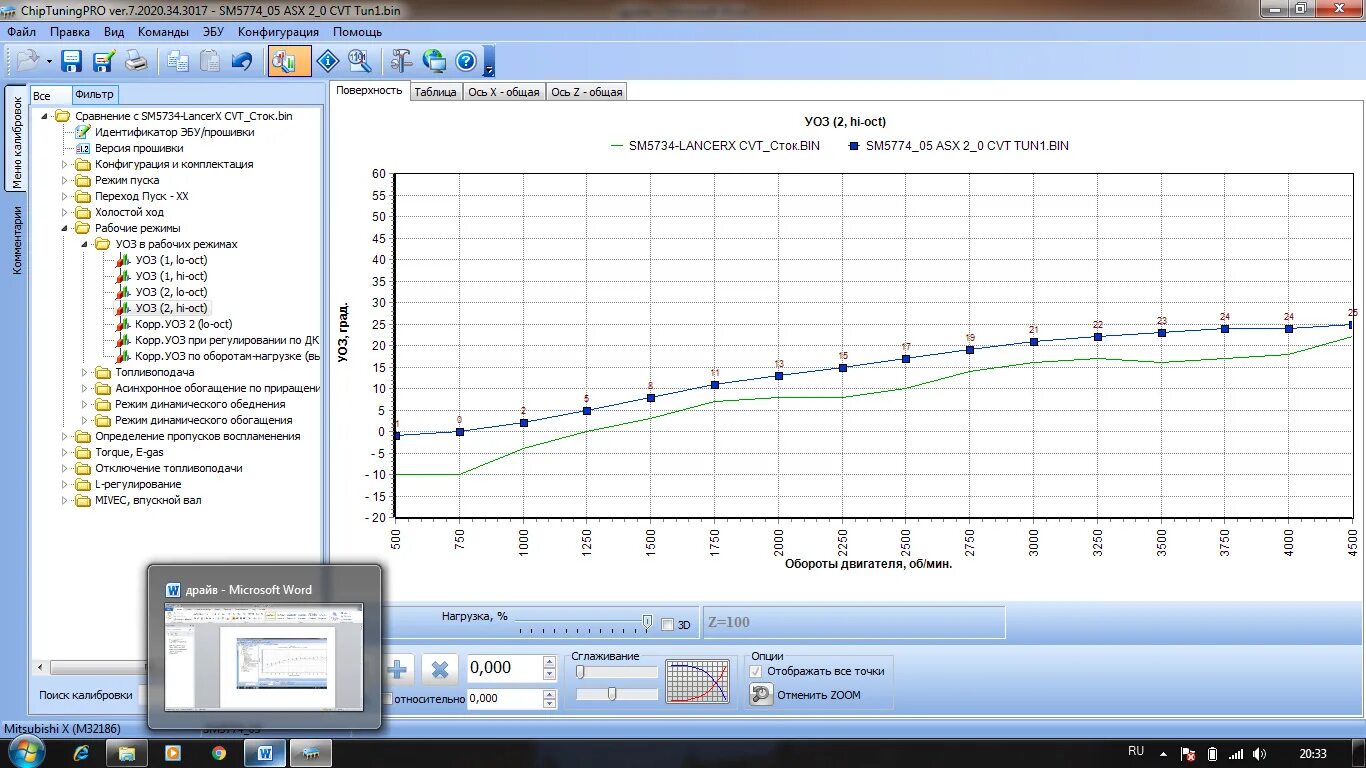Select the Корр.УОЗ 2 (lo-oct) calibration

183,324
